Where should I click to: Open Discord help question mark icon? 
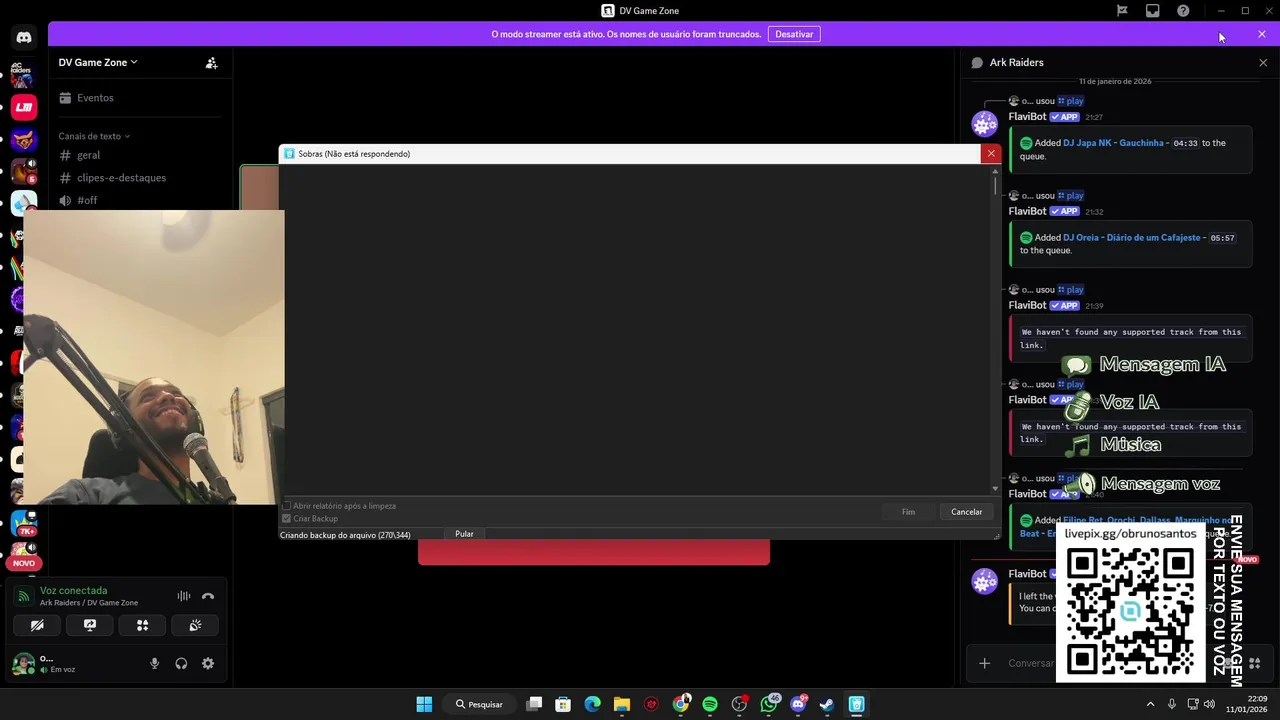tap(1183, 11)
